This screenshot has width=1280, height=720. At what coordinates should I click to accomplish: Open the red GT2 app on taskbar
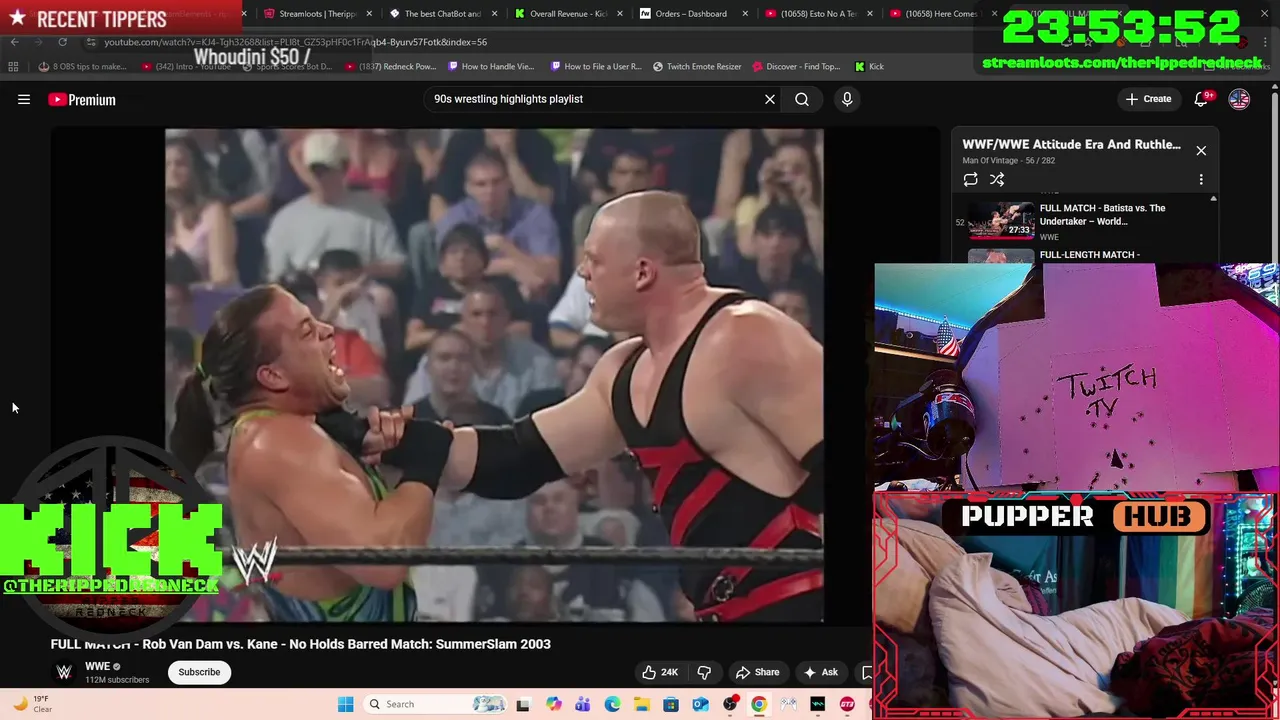[848, 704]
